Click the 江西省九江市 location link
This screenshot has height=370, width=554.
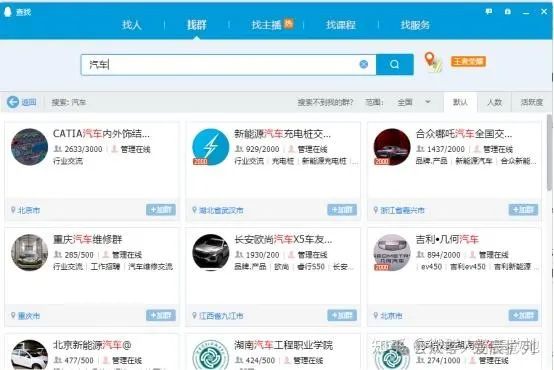click(x=221, y=316)
